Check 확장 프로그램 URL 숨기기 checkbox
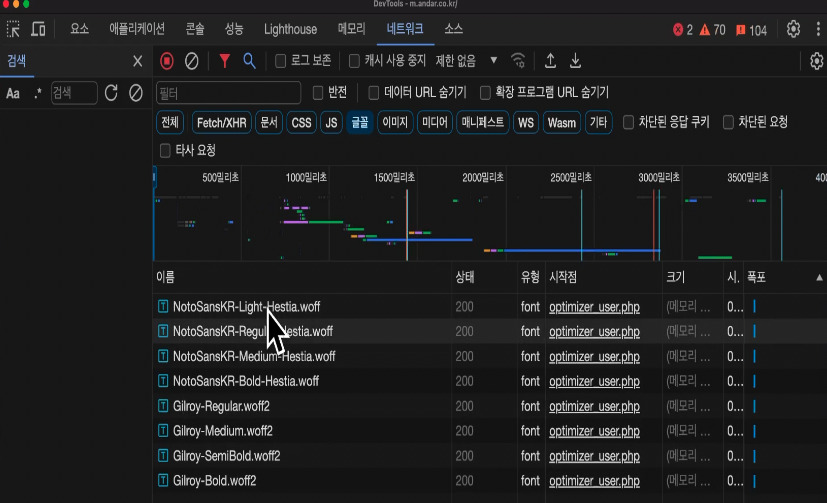The image size is (827, 503). (485, 93)
